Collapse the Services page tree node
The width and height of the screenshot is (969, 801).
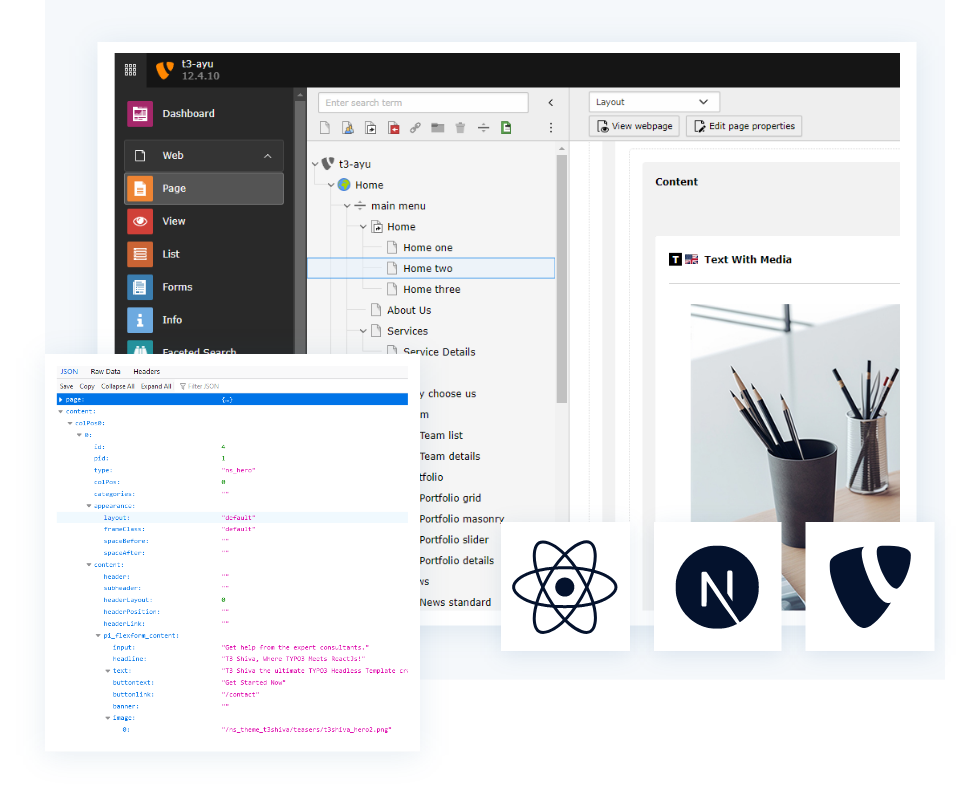363,331
